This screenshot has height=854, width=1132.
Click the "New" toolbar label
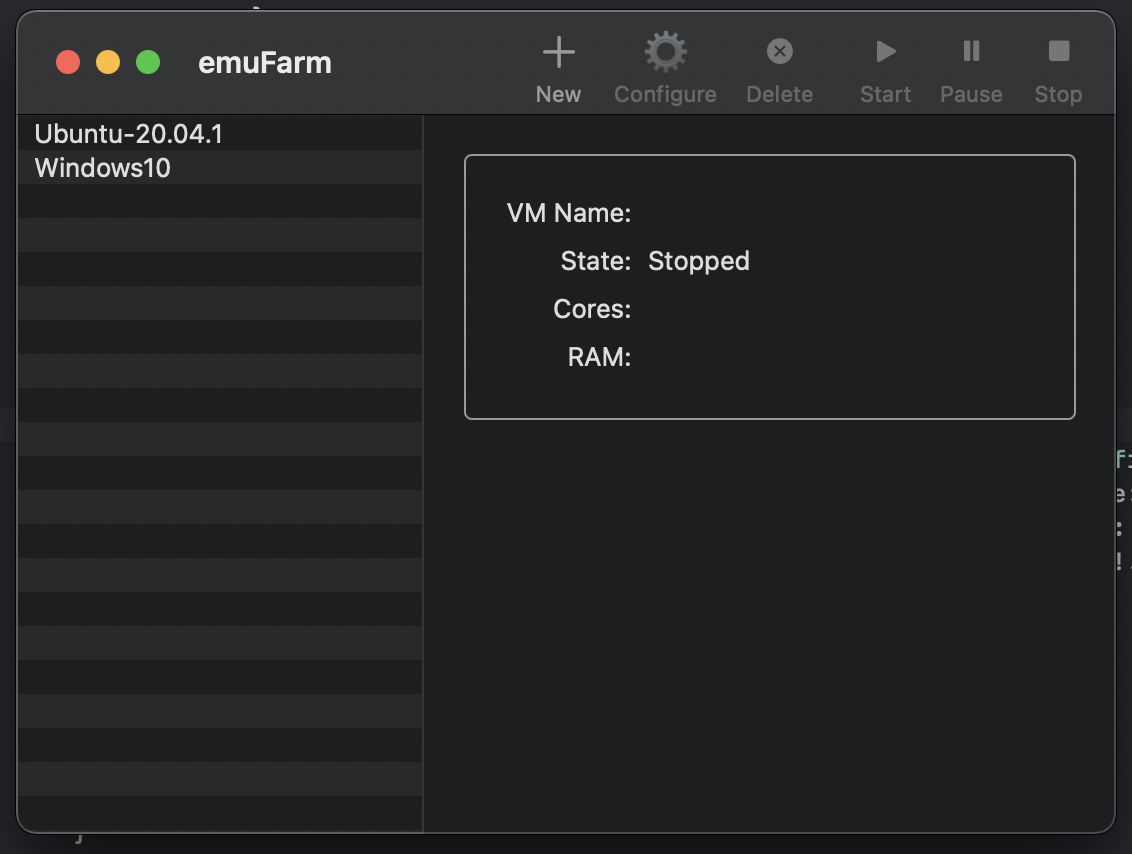click(x=558, y=95)
